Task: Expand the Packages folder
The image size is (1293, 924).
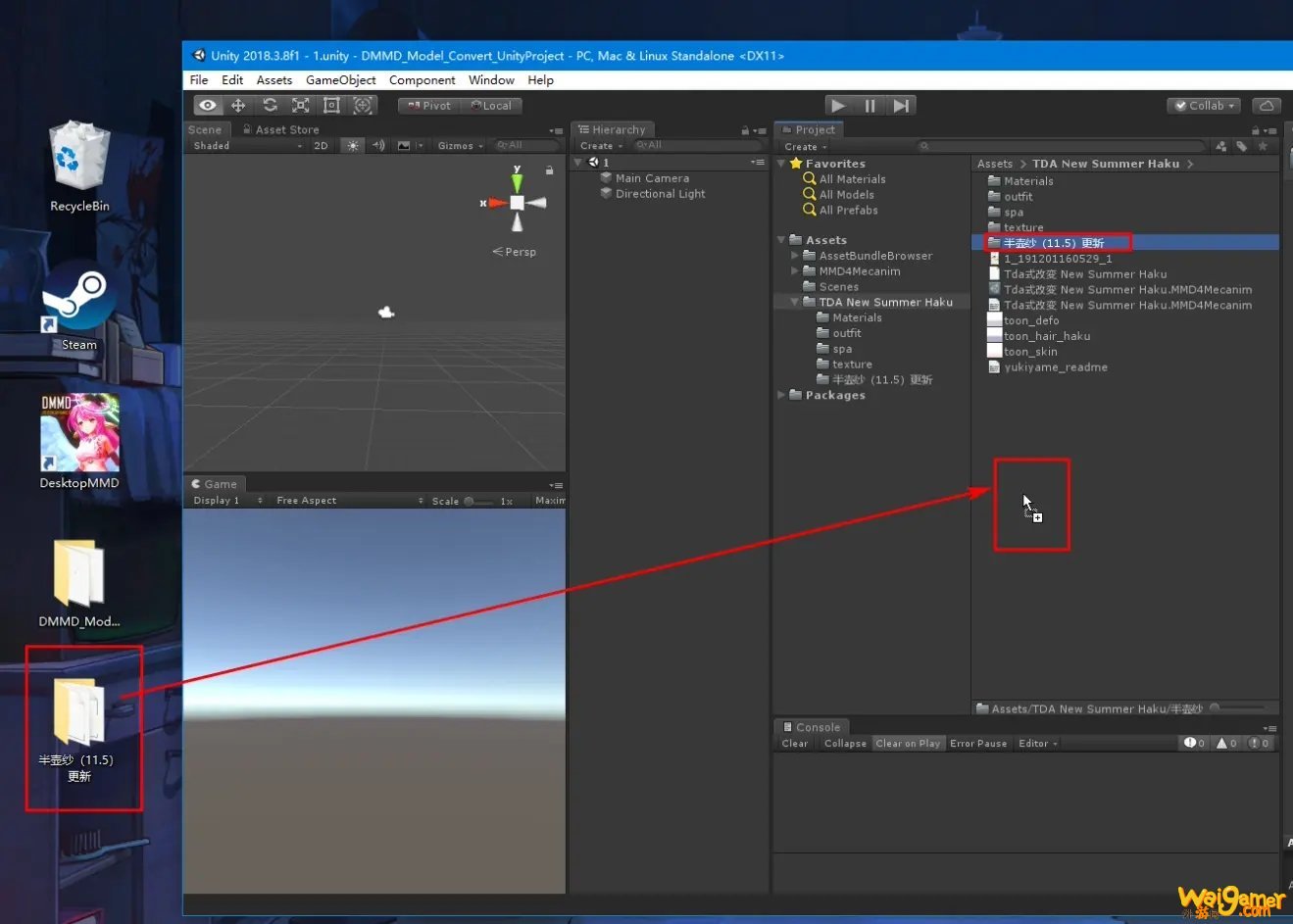Action: (x=781, y=395)
